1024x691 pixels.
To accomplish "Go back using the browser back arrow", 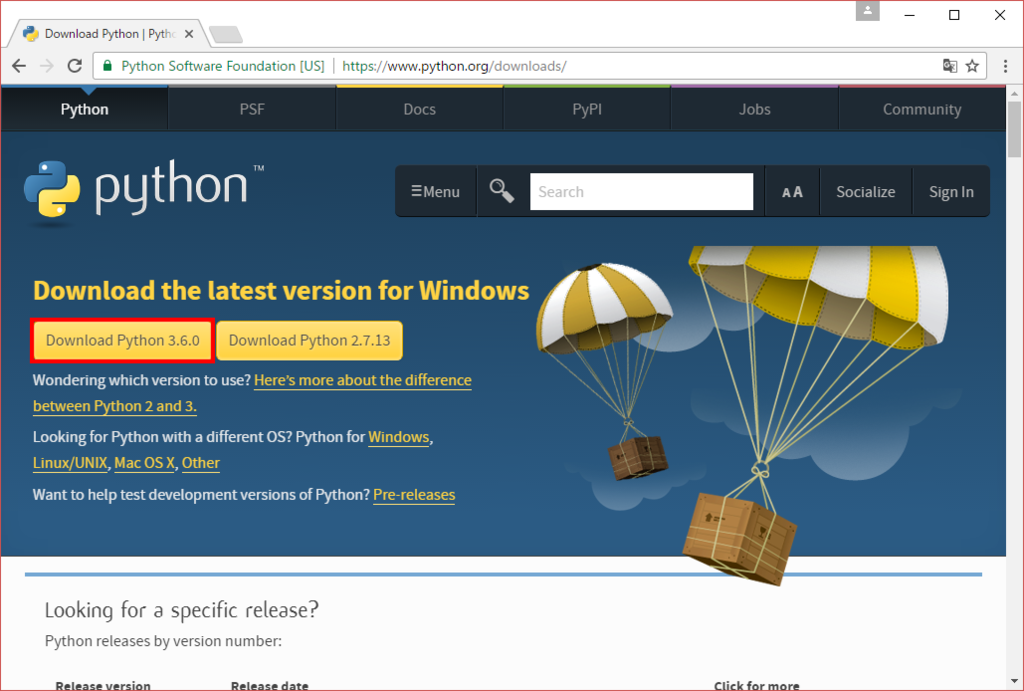I will (19, 66).
